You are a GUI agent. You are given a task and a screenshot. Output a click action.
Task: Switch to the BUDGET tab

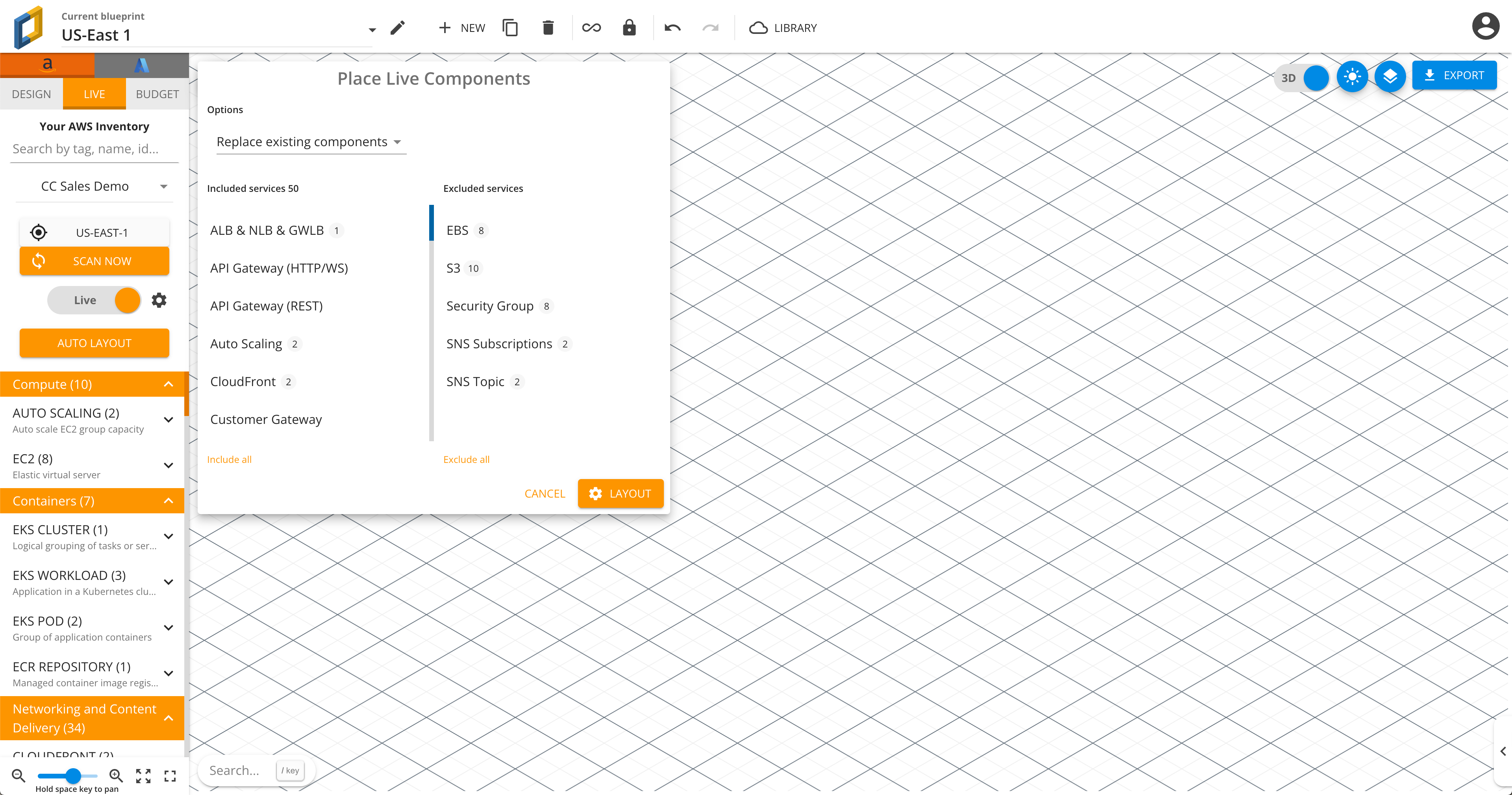tap(157, 93)
